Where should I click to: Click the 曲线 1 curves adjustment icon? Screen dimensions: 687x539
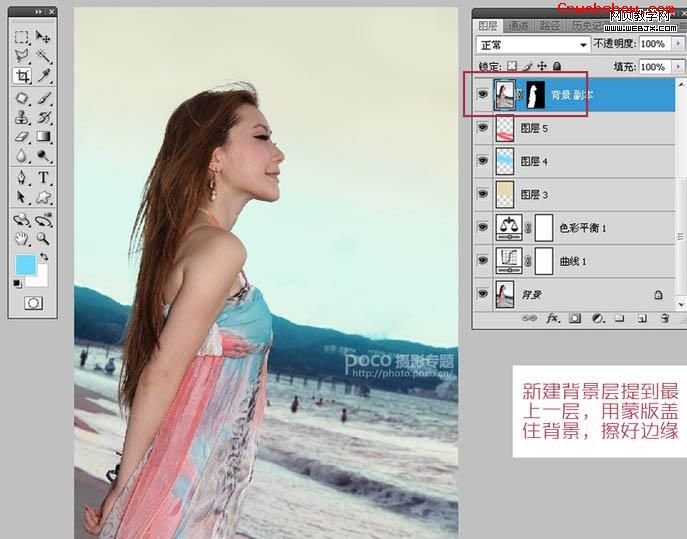click(x=509, y=261)
